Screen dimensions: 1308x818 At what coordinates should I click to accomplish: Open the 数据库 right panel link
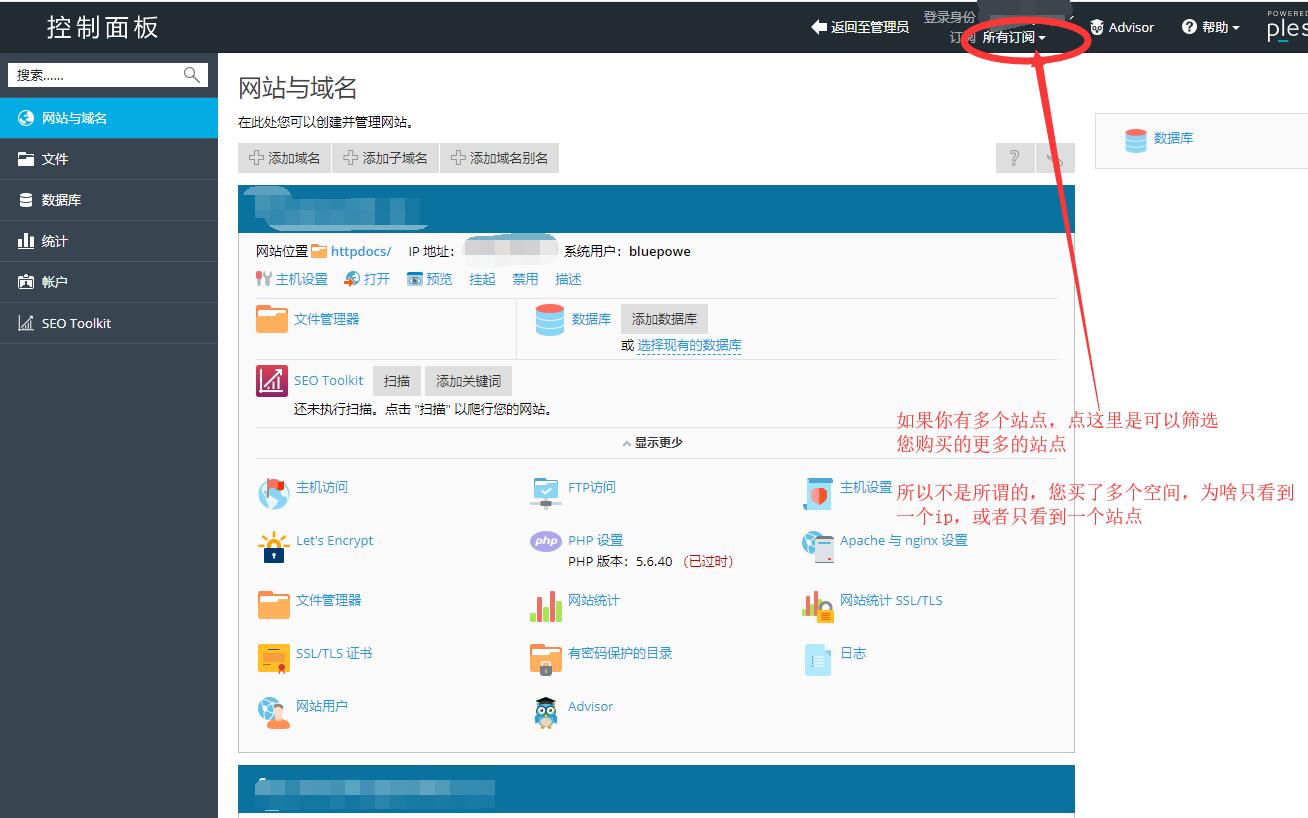pos(1173,138)
